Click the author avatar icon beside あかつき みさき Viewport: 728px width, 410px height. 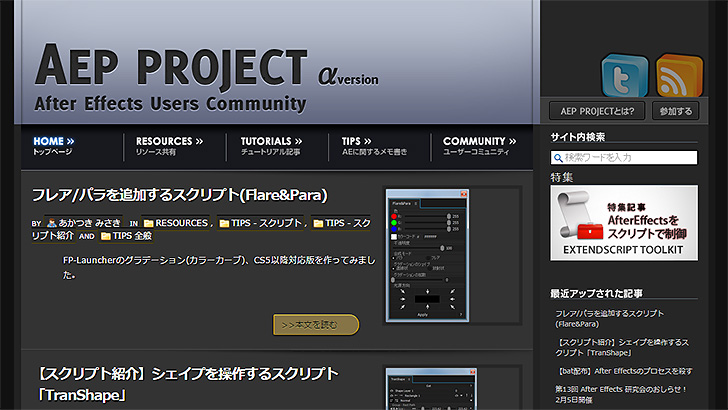click(51, 223)
